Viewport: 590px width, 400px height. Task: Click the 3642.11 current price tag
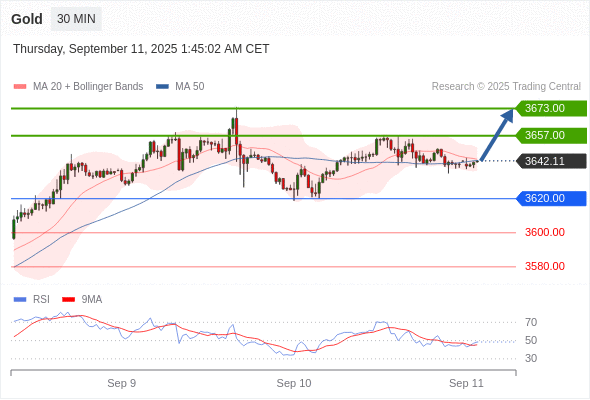point(551,161)
